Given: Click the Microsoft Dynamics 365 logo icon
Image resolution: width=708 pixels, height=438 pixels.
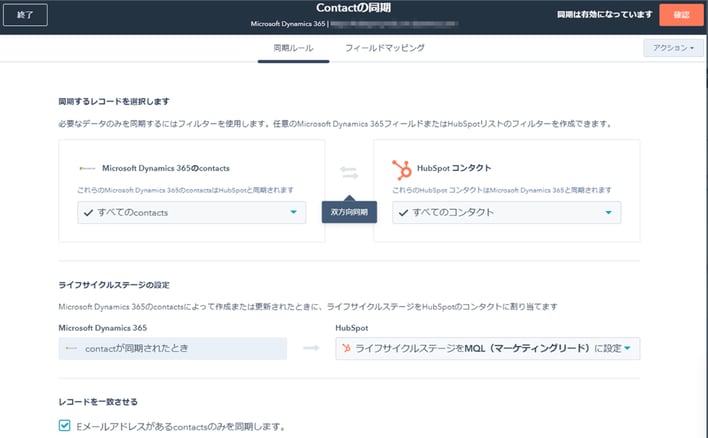Looking at the screenshot, I should (87, 168).
